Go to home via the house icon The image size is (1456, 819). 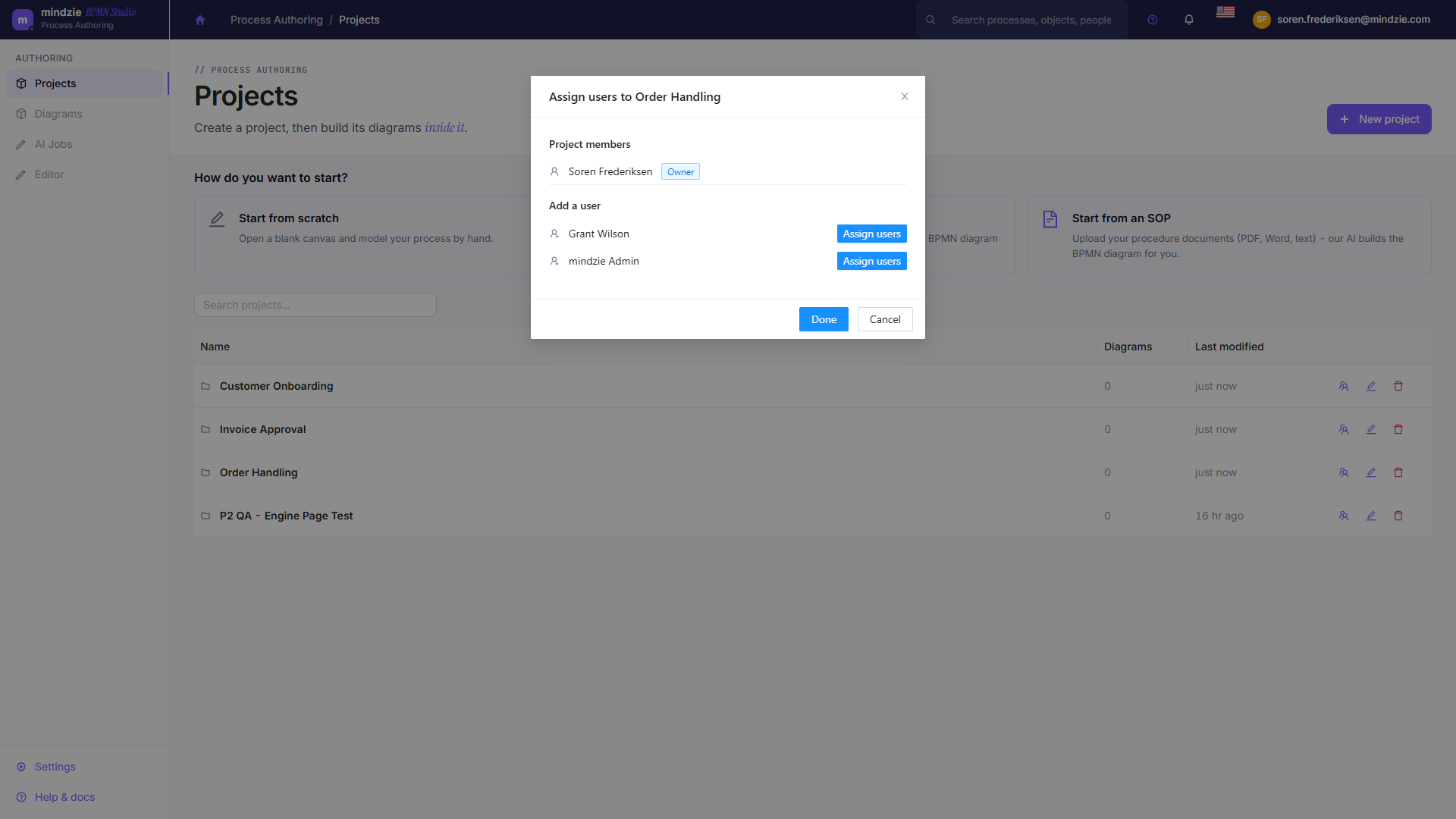pyautogui.click(x=200, y=20)
